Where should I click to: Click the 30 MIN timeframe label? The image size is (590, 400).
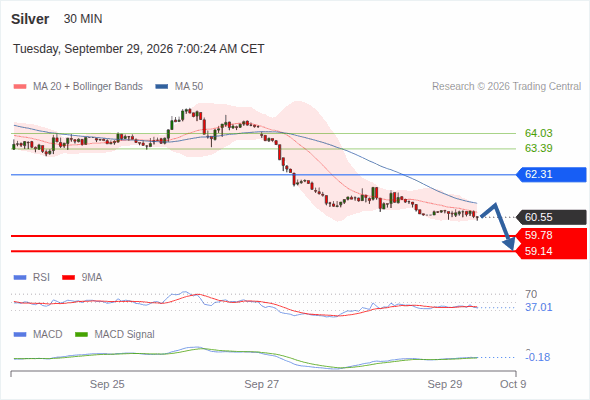83,19
